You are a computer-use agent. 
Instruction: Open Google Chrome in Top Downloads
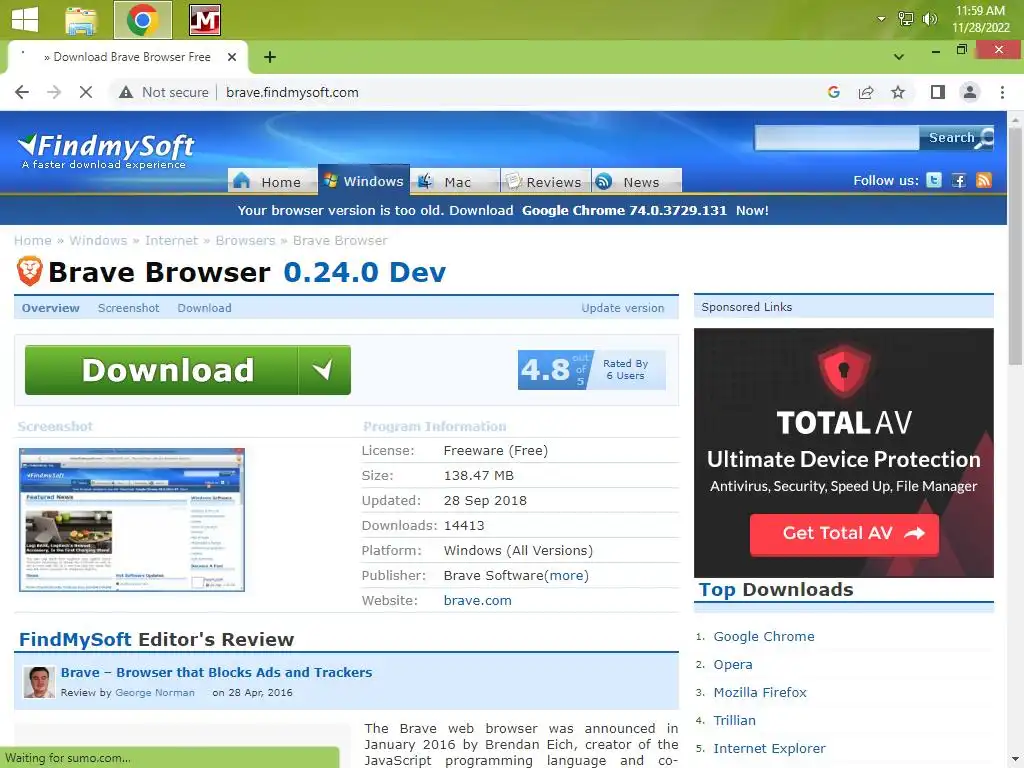pyautogui.click(x=763, y=636)
